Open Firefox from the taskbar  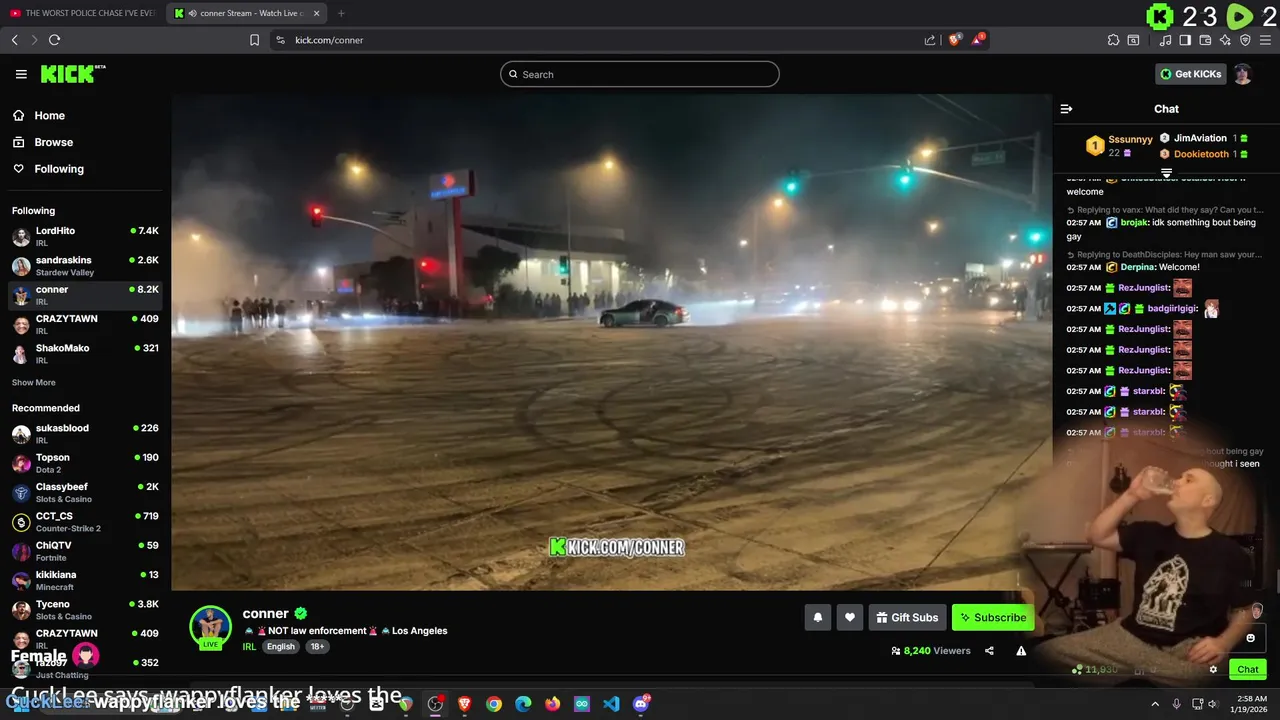point(553,704)
